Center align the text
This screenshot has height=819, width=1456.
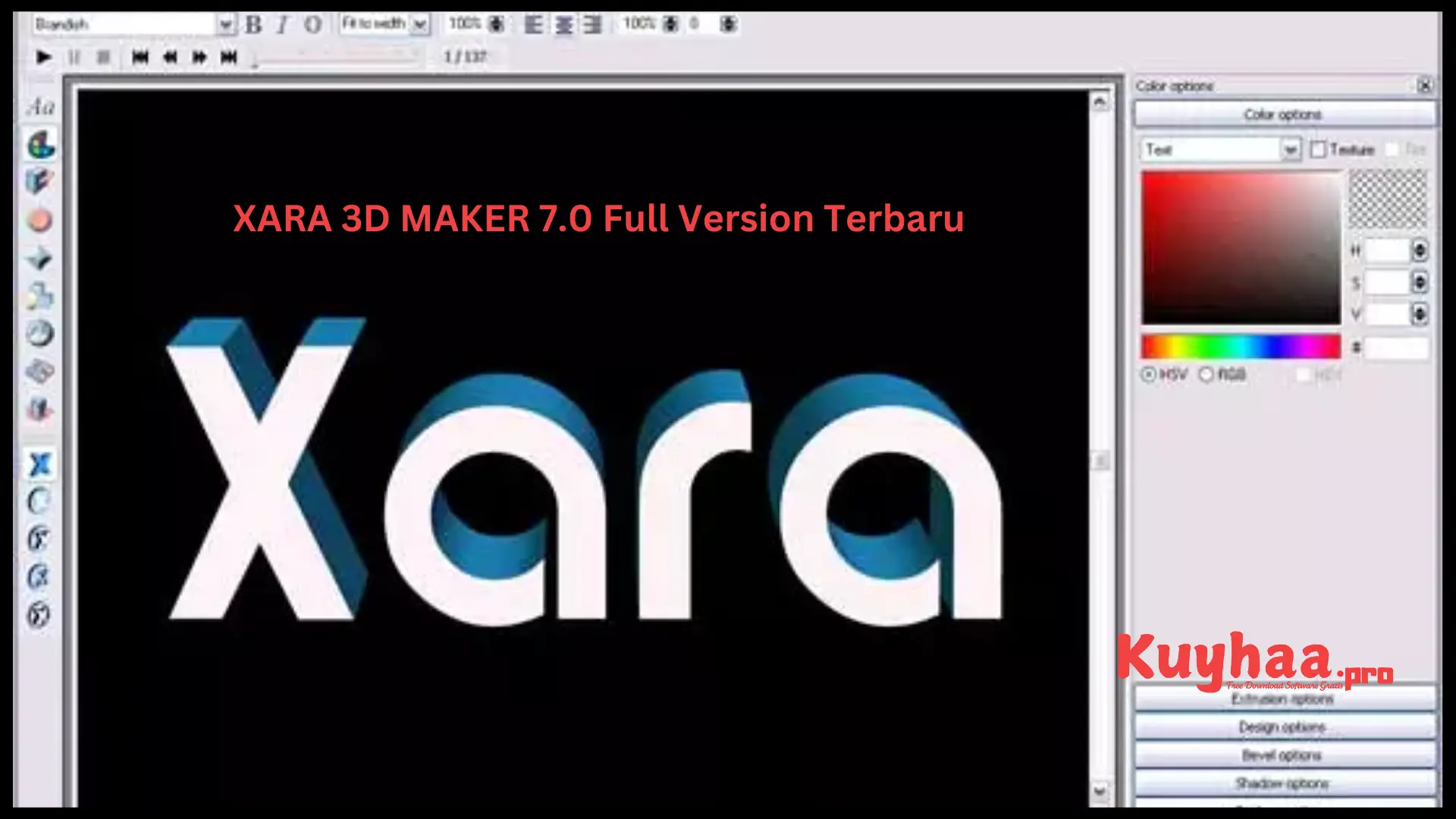coord(563,24)
